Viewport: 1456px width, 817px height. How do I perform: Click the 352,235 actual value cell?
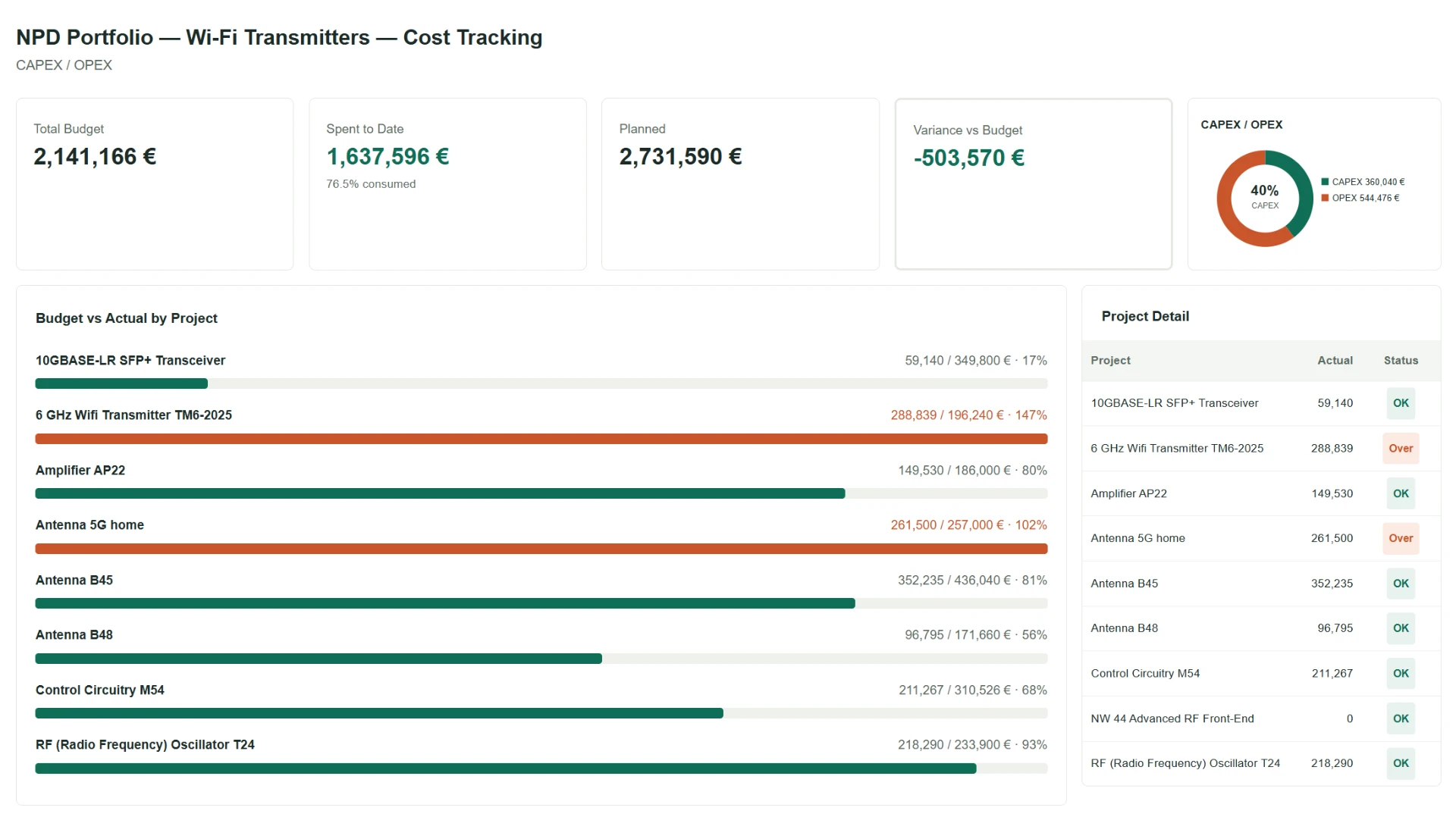pyautogui.click(x=1332, y=584)
